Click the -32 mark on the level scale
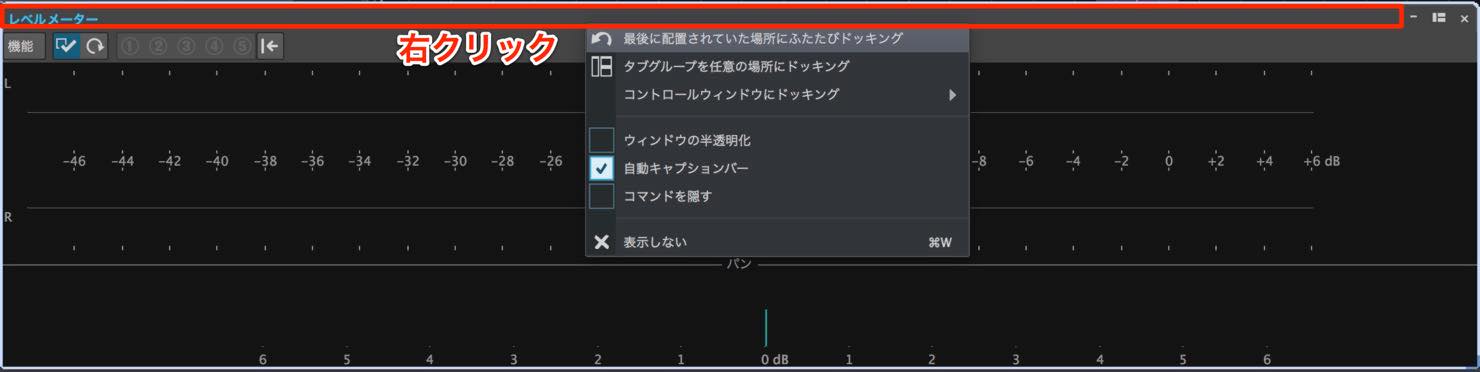This screenshot has width=1480, height=372. (408, 161)
